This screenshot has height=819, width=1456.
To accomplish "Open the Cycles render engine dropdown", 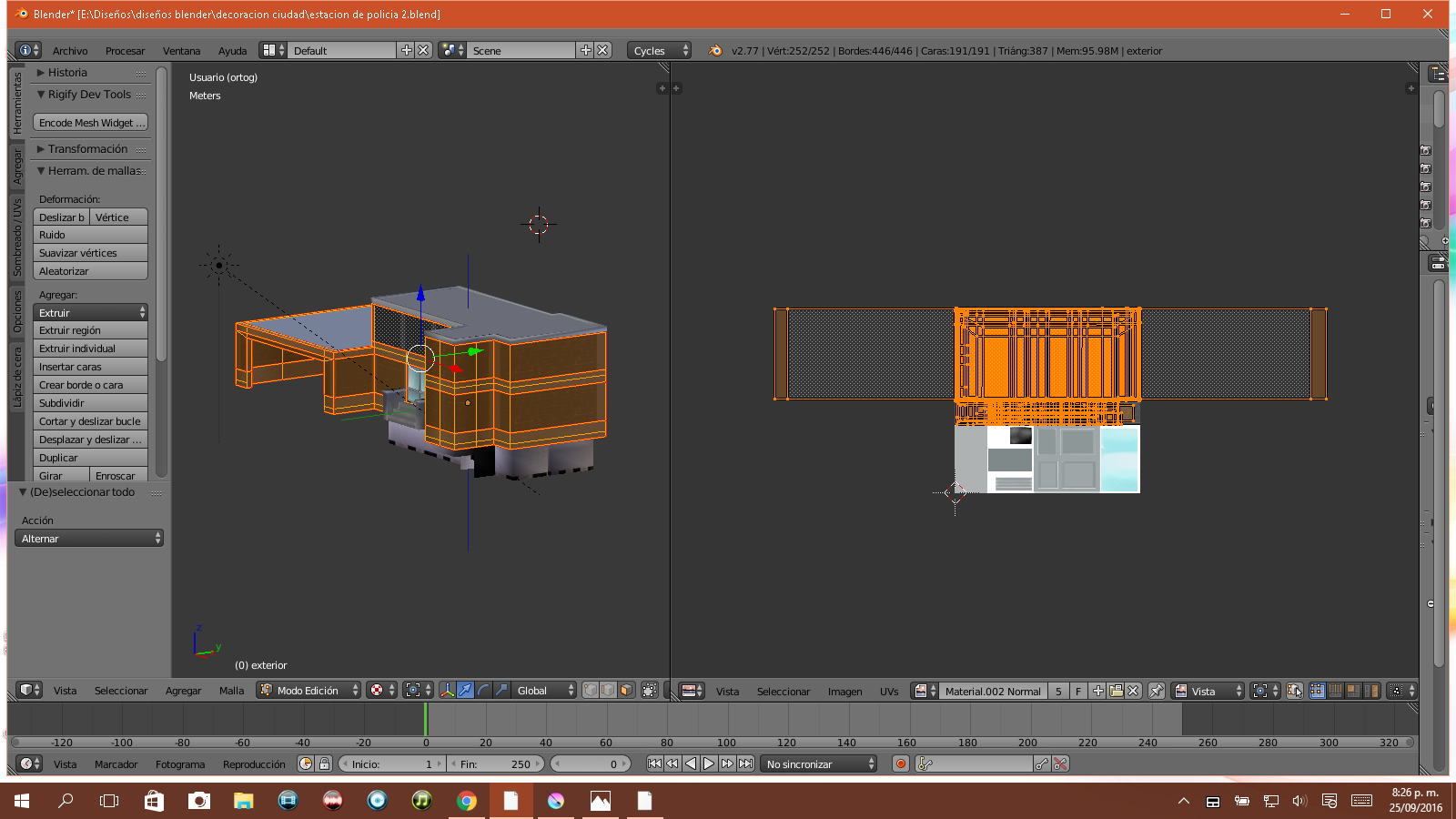I will coord(659,51).
